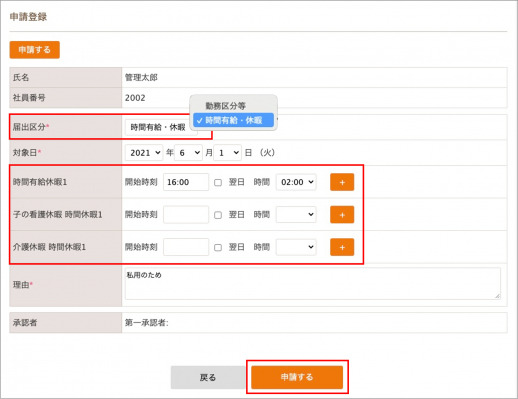Select 時間有給・休暇 option in dropdown list
The height and width of the screenshot is (399, 518).
coord(233,120)
